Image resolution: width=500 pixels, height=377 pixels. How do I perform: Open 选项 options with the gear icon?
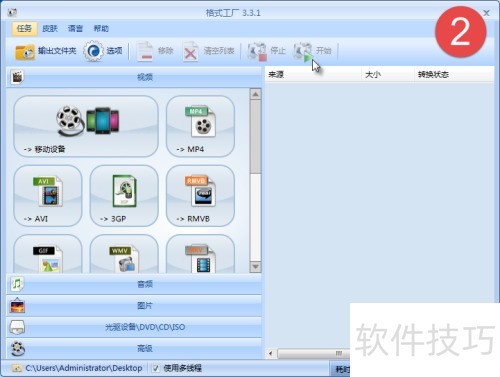pos(103,51)
